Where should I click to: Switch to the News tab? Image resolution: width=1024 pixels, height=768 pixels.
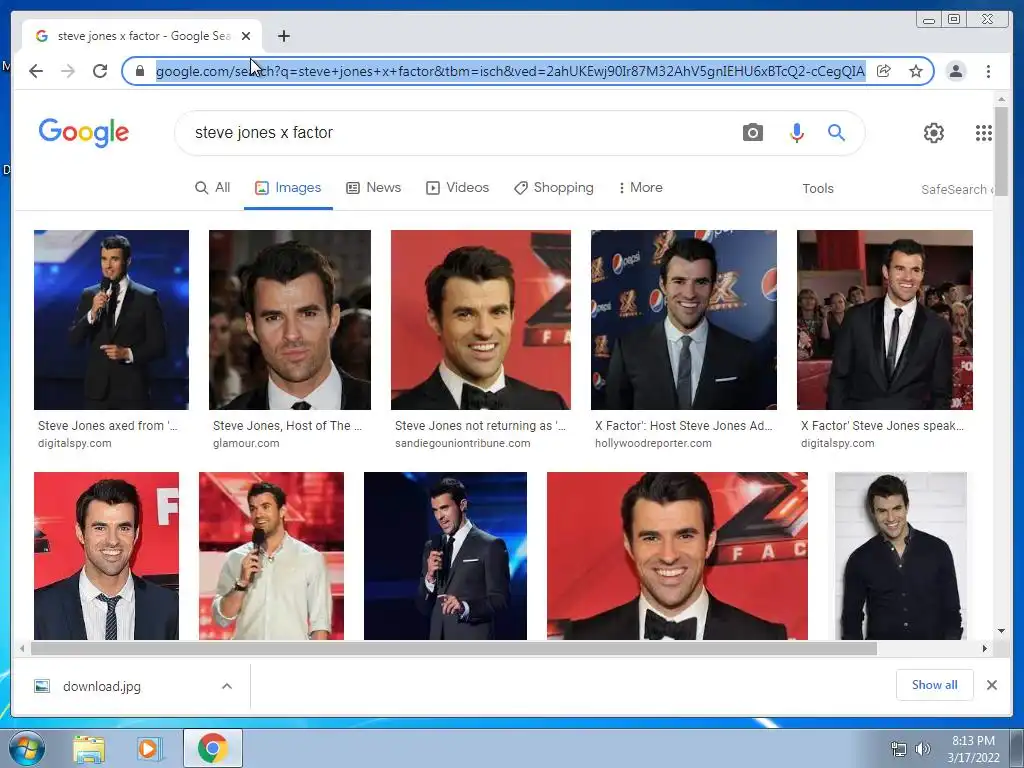374,188
